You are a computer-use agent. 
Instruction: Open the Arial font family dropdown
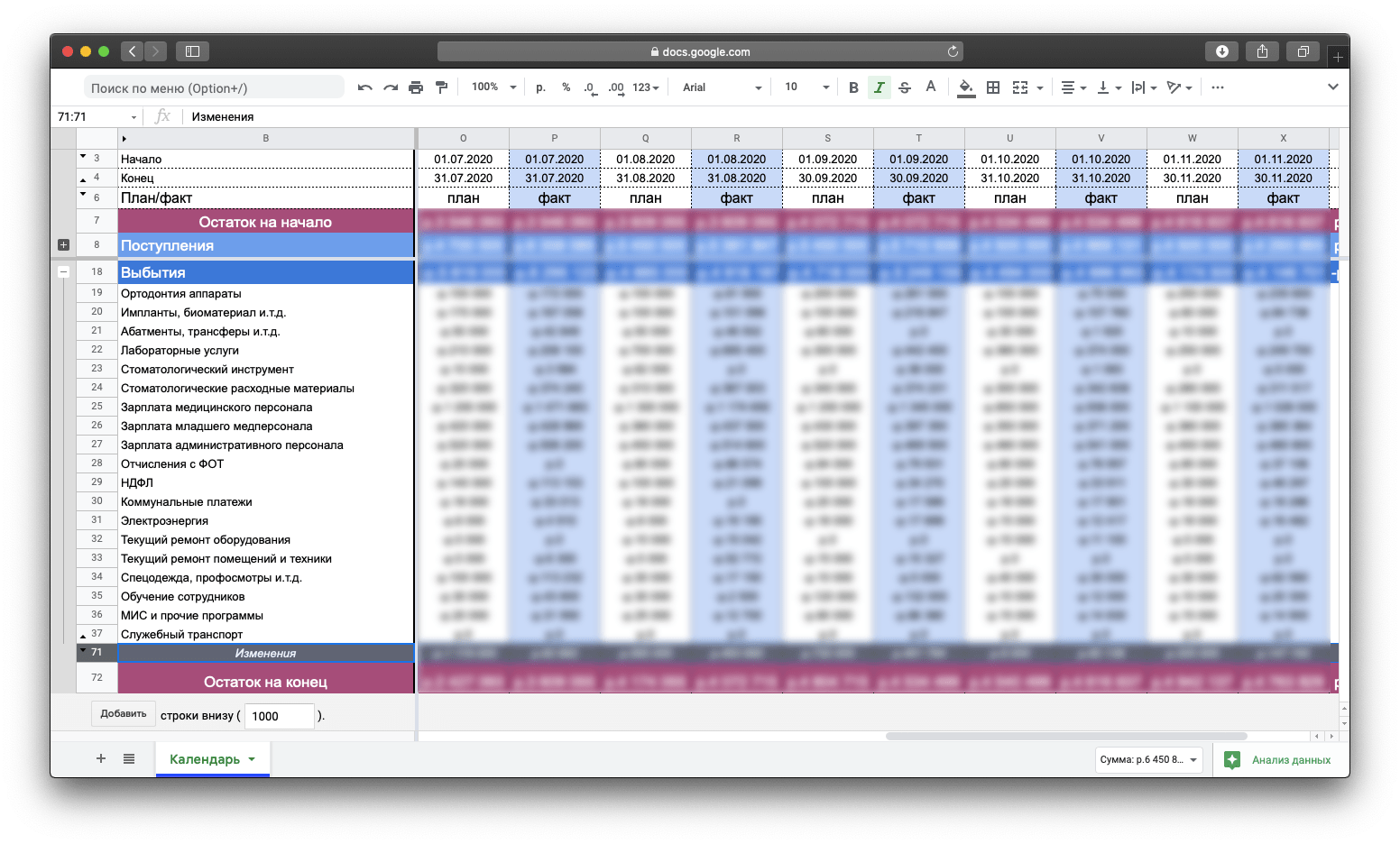(x=722, y=87)
